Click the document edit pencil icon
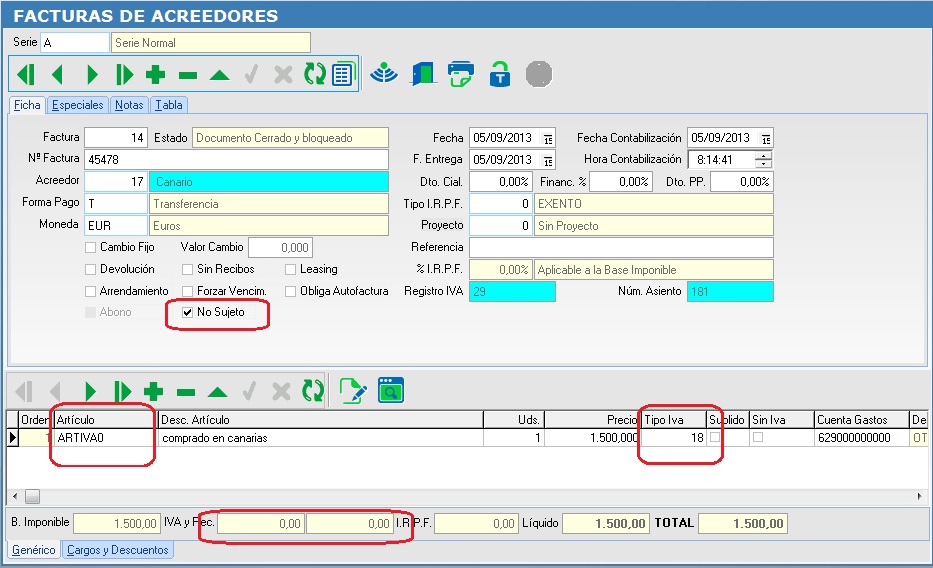 tap(353, 391)
